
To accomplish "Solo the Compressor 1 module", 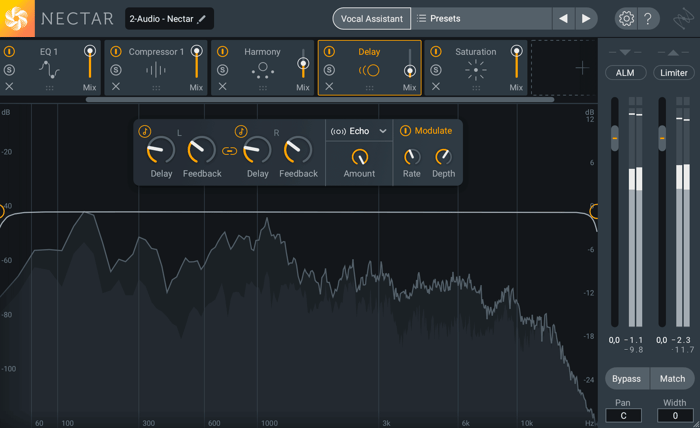I will (116, 70).
